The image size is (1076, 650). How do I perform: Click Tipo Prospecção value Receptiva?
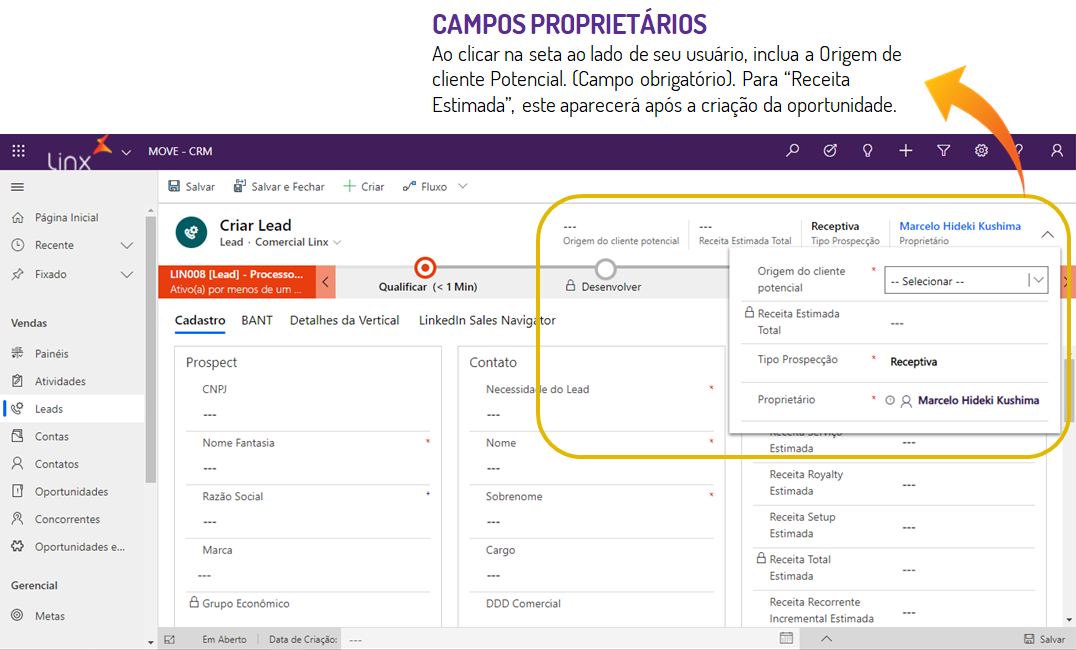click(x=913, y=362)
